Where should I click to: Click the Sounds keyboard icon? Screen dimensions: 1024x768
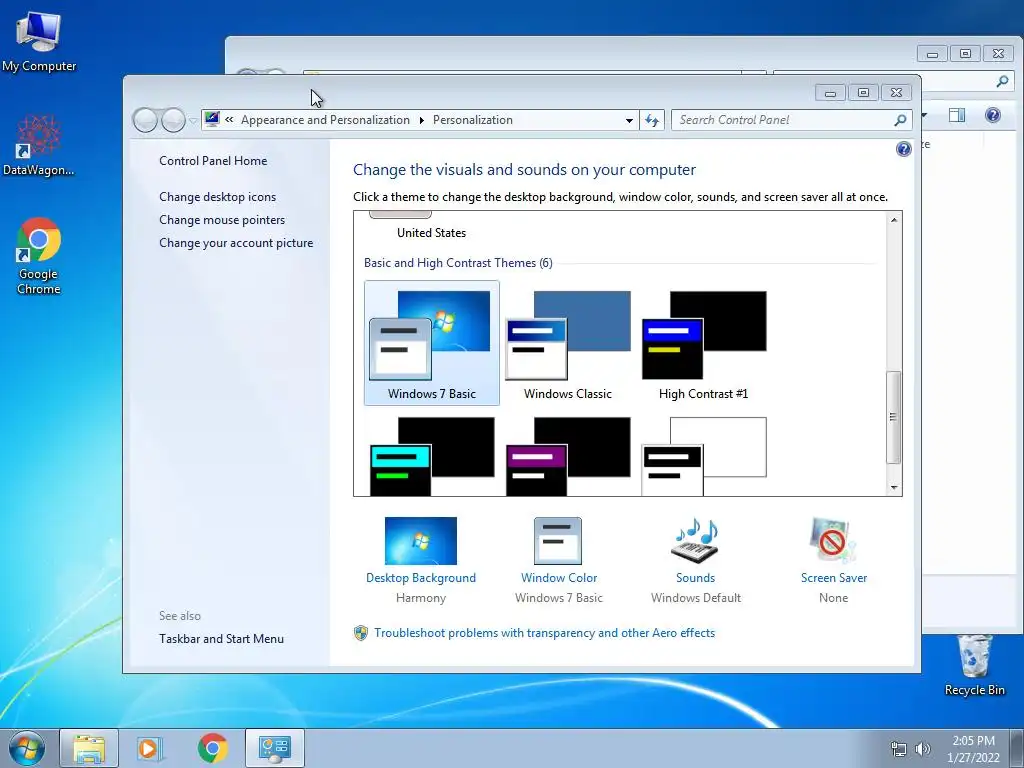pos(695,541)
